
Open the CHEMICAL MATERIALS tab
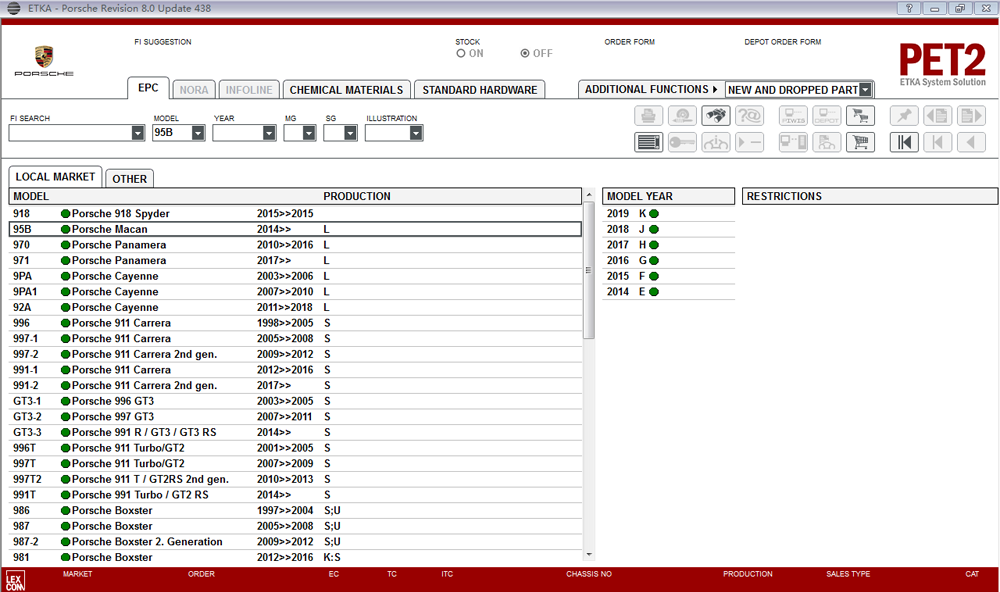pos(346,90)
